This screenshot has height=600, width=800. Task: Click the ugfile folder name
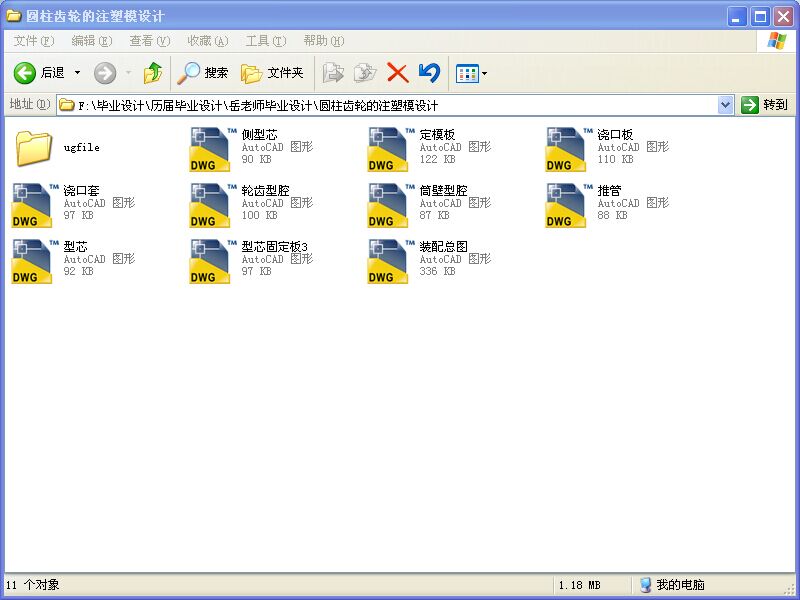tap(82, 148)
